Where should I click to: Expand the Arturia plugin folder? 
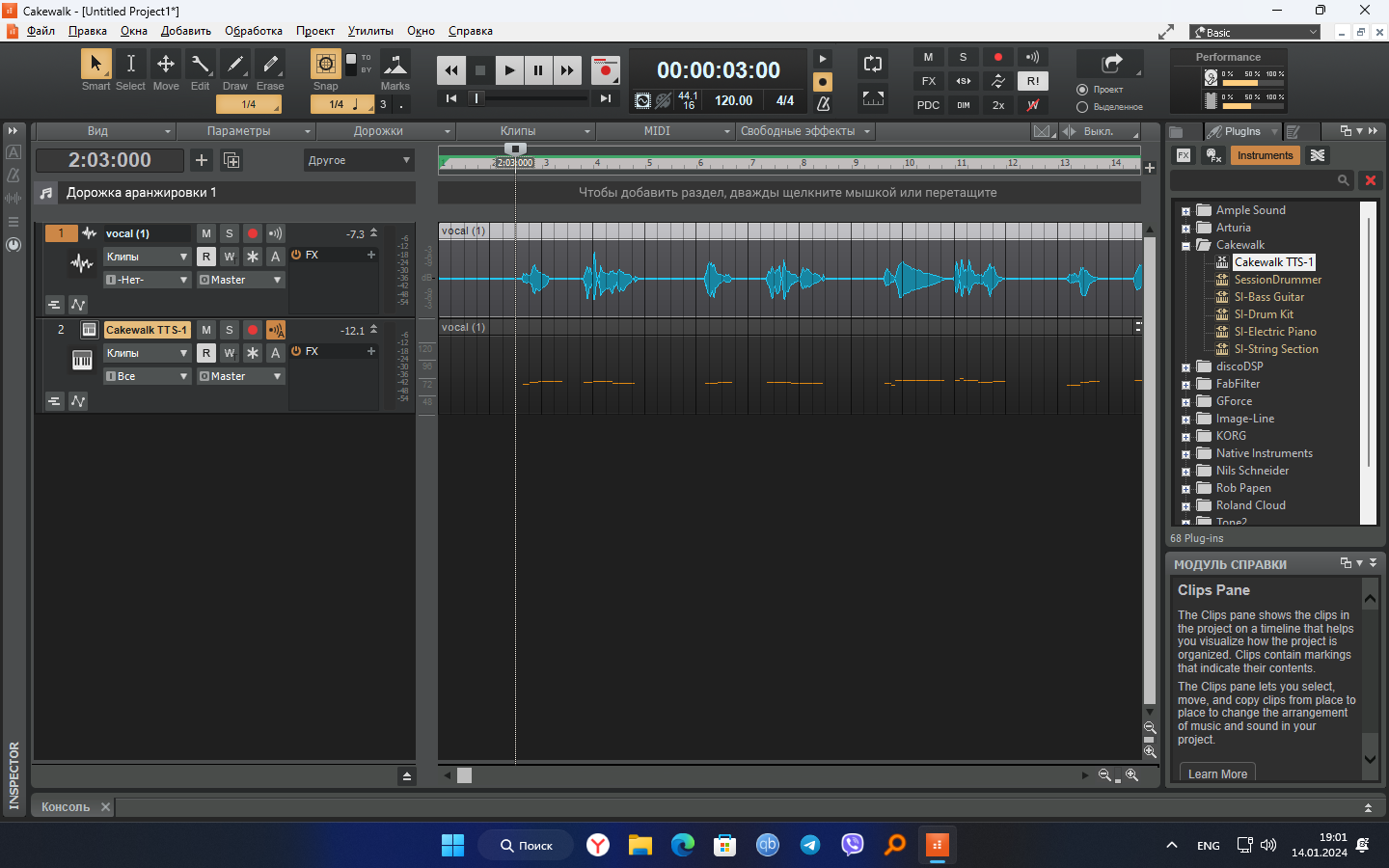tap(1185, 229)
